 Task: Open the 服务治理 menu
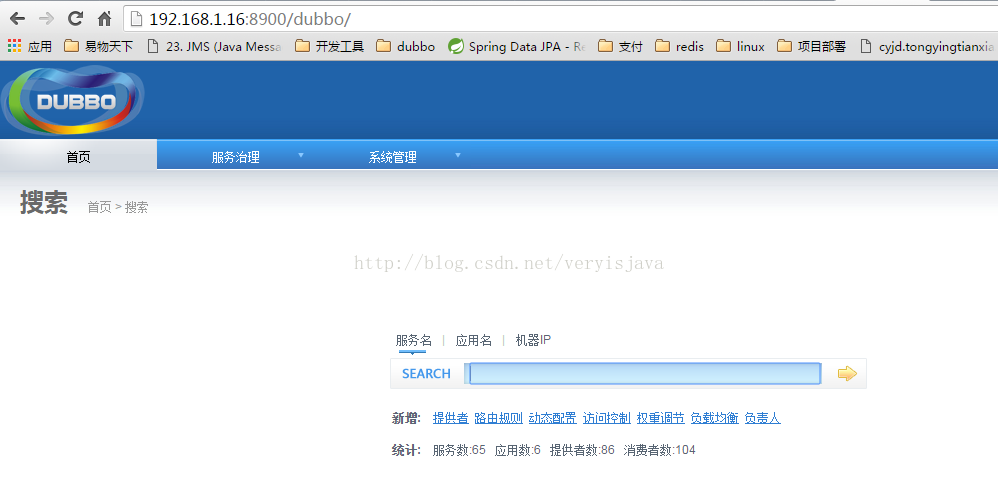pyautogui.click(x=235, y=157)
